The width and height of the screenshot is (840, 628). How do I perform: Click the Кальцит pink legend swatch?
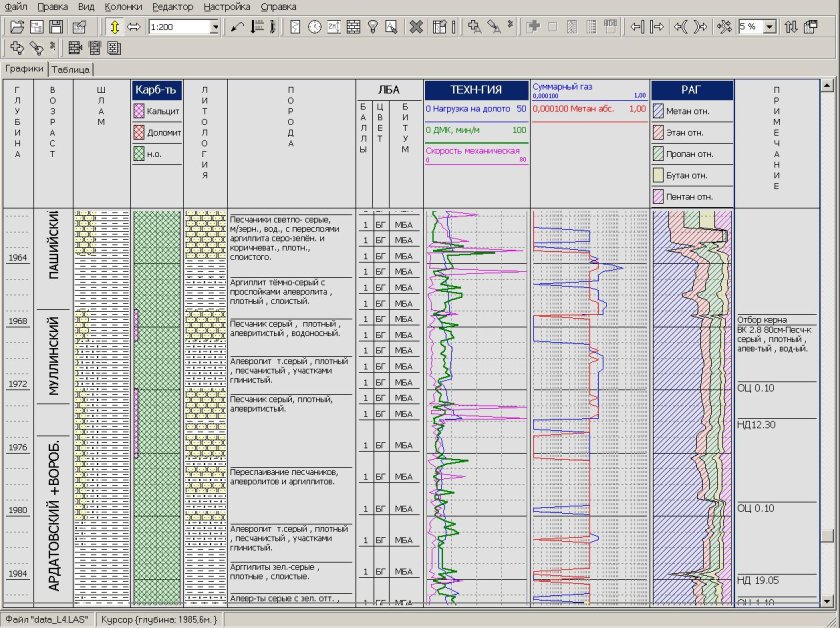click(140, 111)
